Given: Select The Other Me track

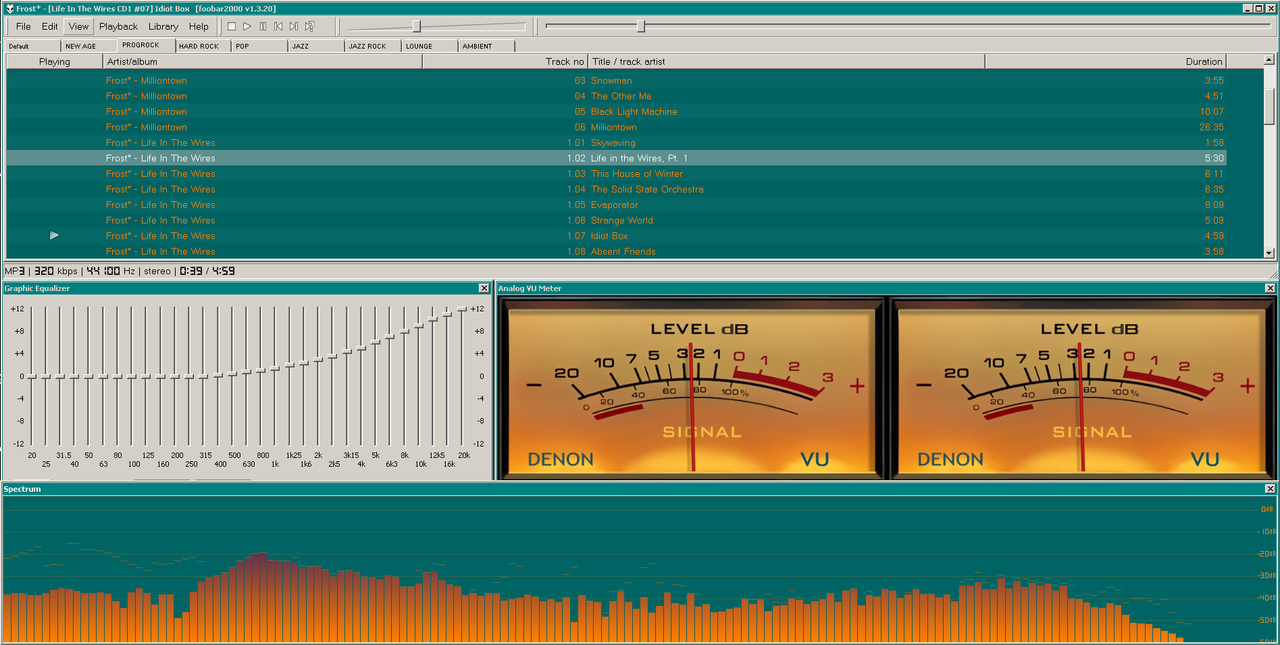Looking at the screenshot, I should point(616,96).
